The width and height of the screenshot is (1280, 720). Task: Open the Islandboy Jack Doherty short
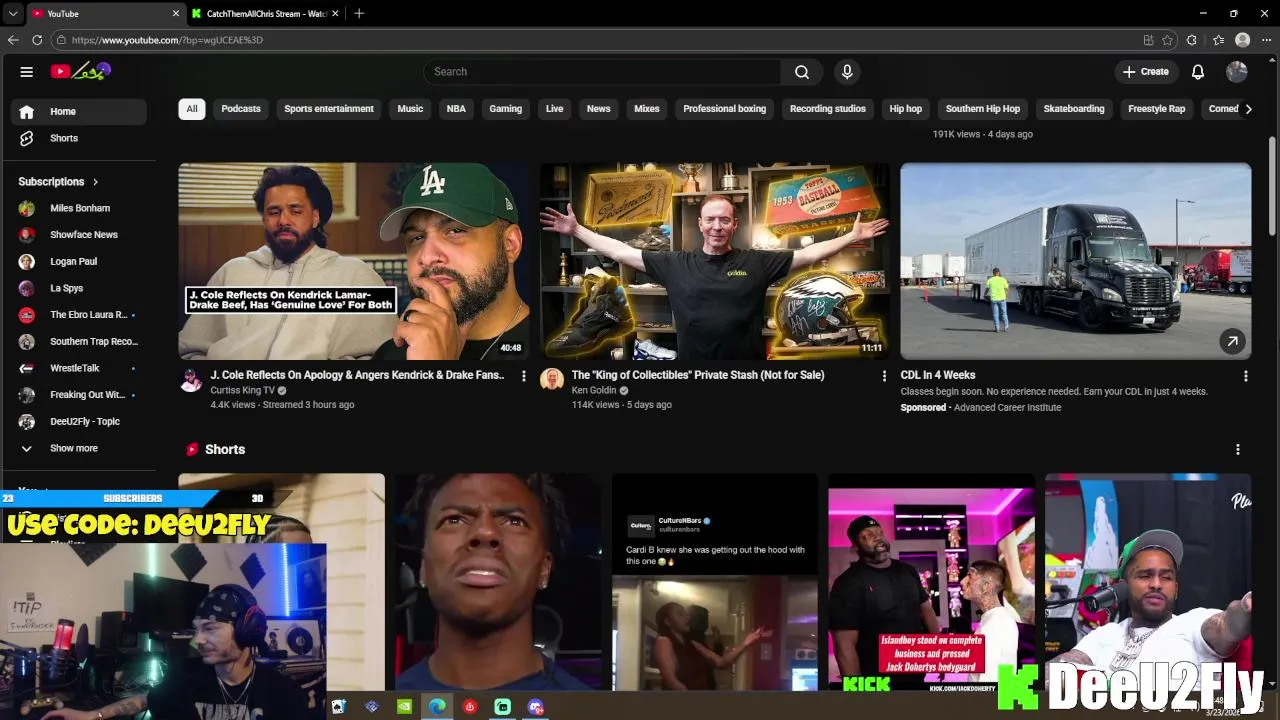(x=931, y=582)
